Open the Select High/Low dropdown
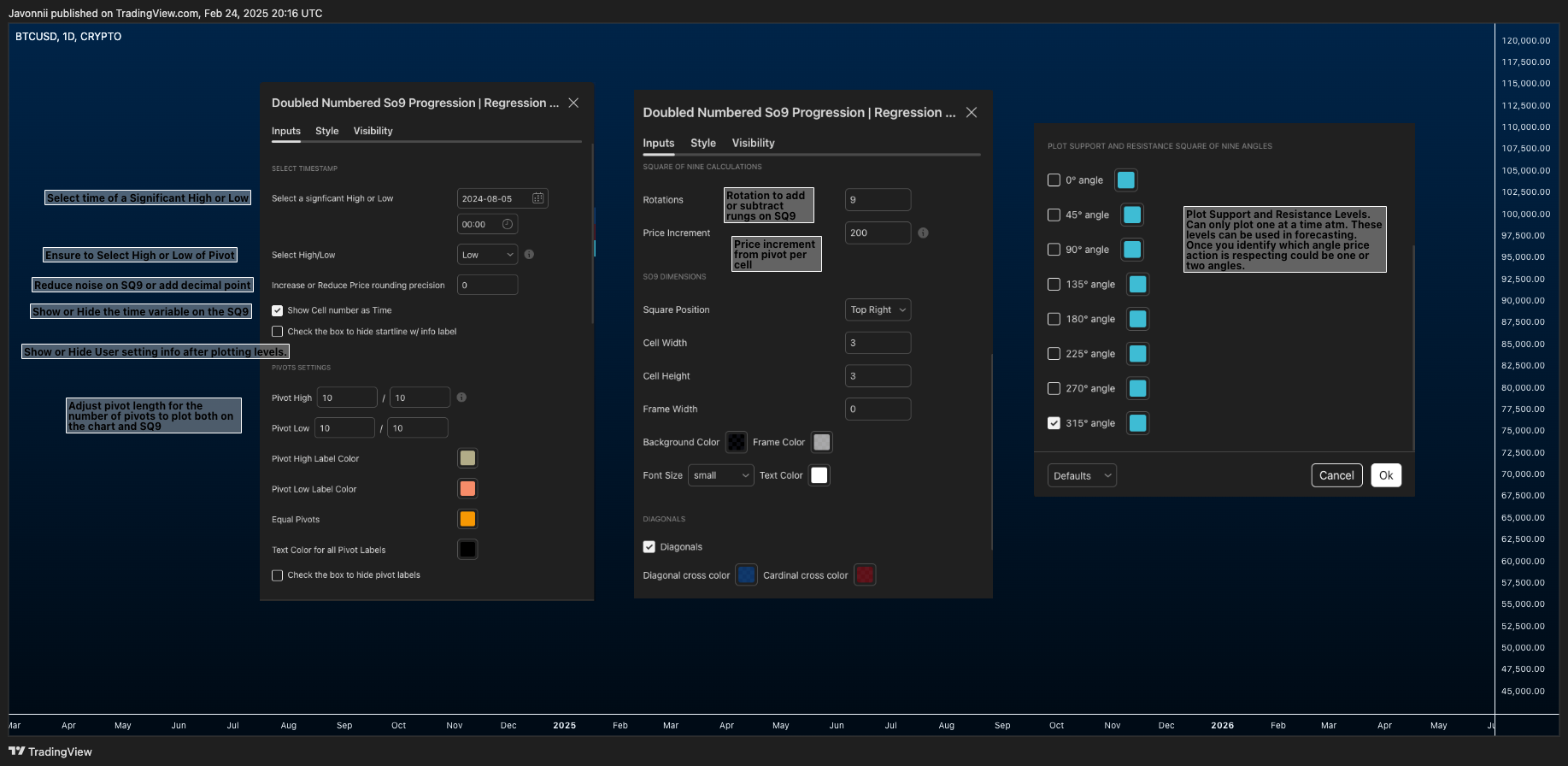The image size is (1568, 766). tap(487, 255)
